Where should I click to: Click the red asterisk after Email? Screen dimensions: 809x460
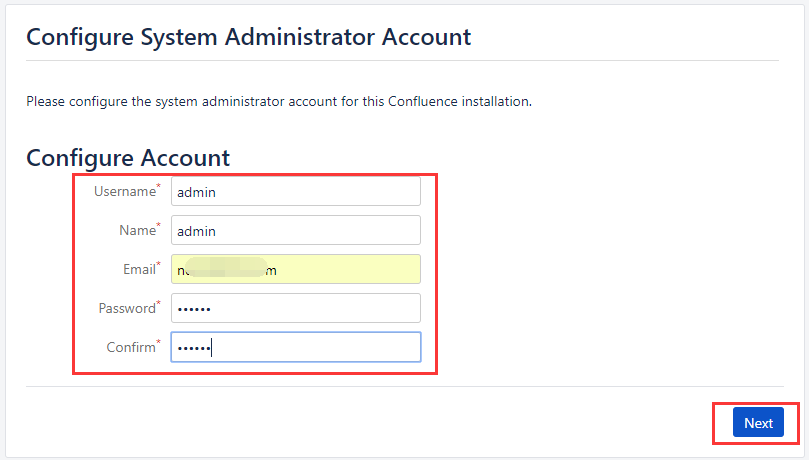click(158, 264)
